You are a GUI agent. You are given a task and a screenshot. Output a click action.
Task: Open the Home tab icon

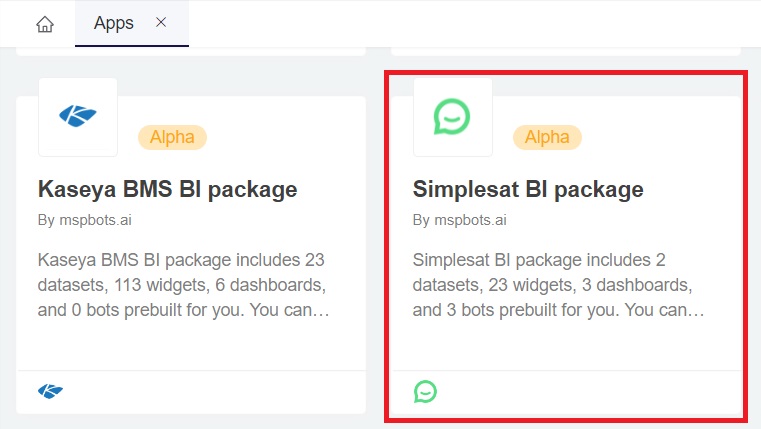pyautogui.click(x=44, y=24)
